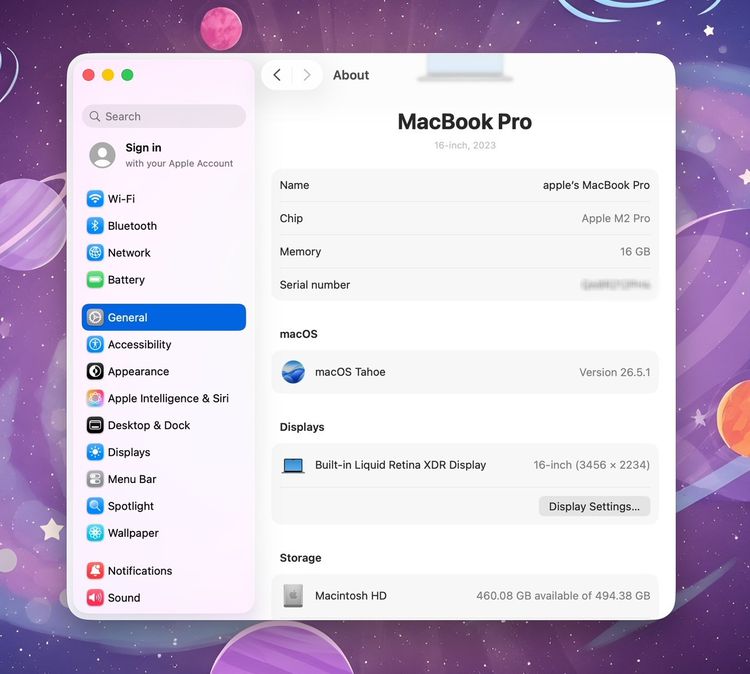Open the Bluetooth settings pane
The width and height of the screenshot is (750, 674).
164,226
